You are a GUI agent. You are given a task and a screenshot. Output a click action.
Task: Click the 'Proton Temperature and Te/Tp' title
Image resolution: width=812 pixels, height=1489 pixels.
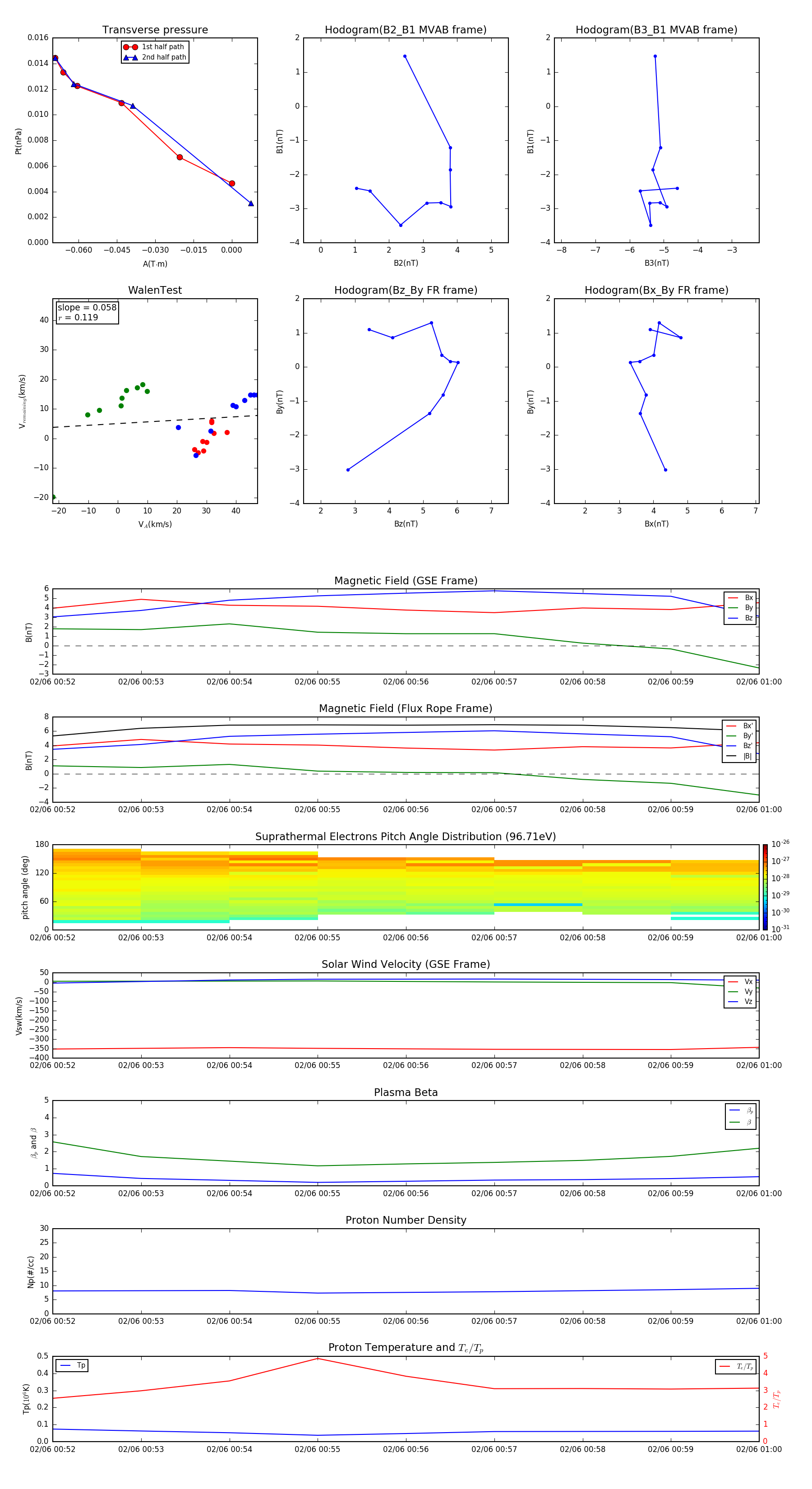[x=406, y=1348]
